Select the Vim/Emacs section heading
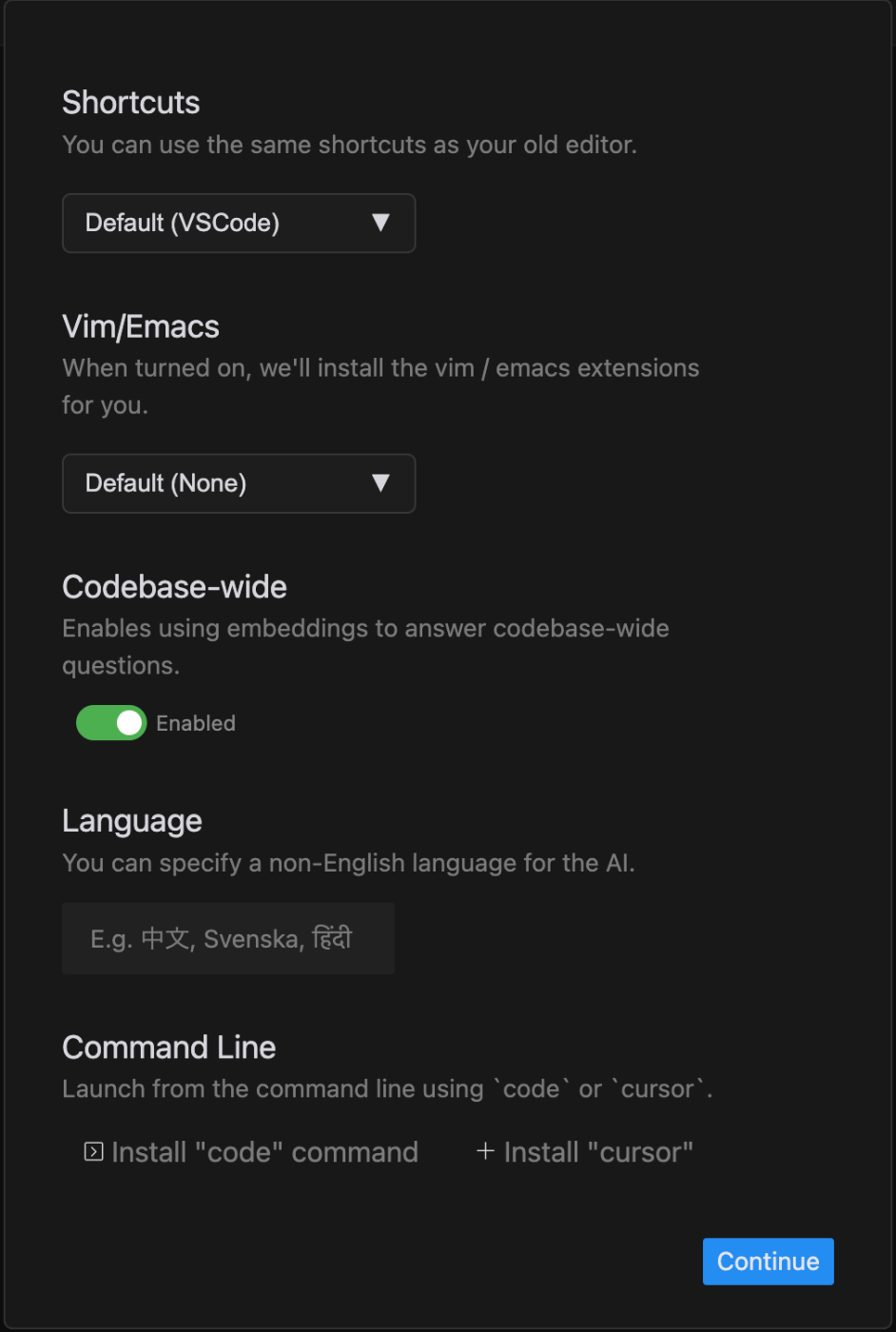Screen dimensions: 896x1332 pyautogui.click(x=141, y=327)
